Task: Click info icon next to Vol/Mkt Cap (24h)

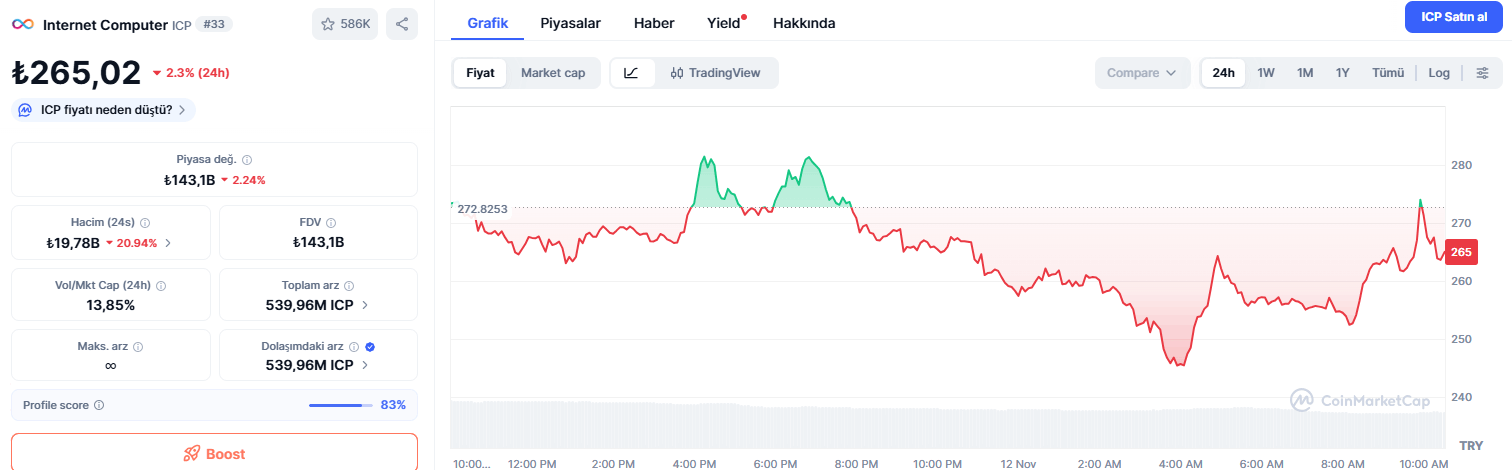Action: tap(161, 286)
